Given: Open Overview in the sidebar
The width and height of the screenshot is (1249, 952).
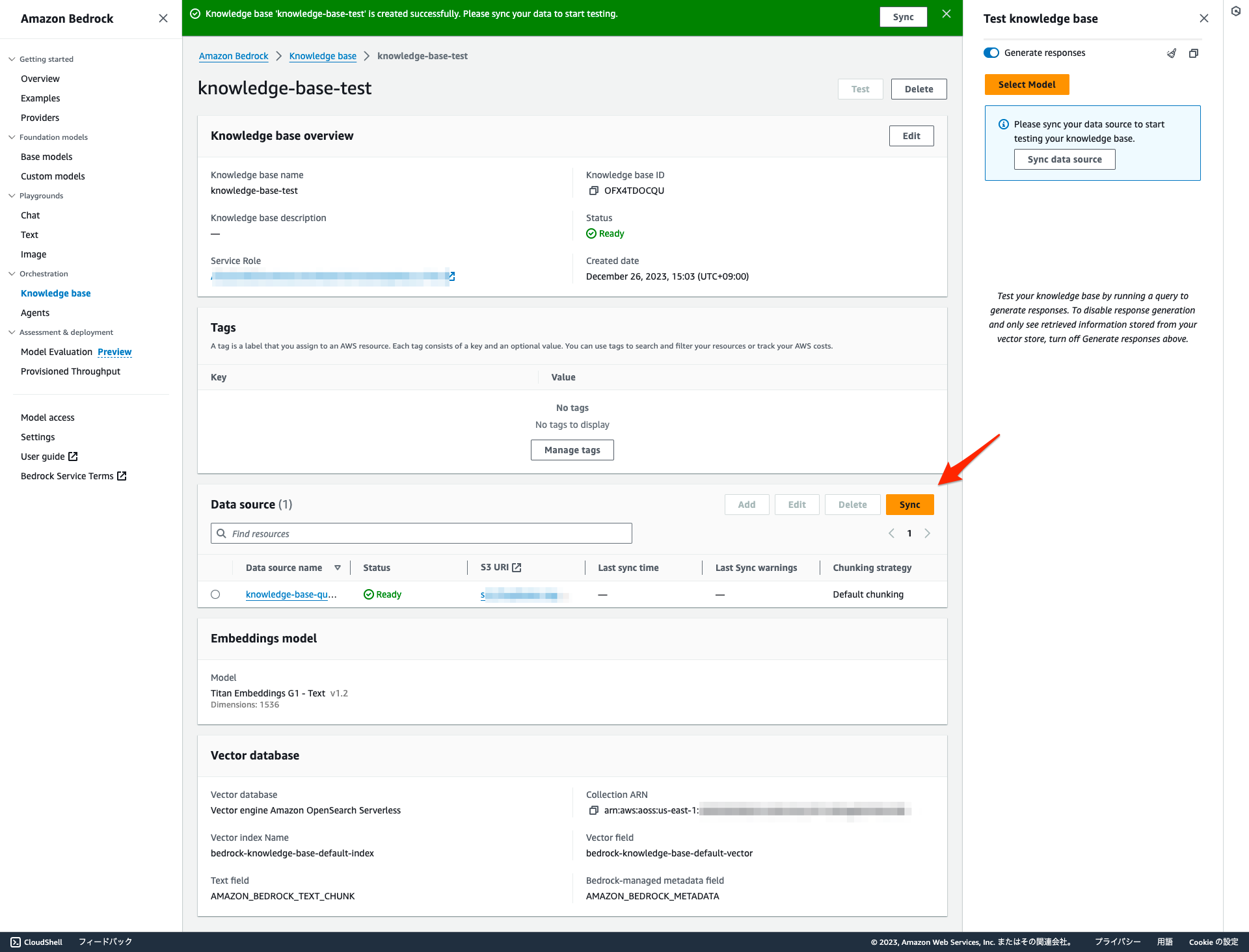Looking at the screenshot, I should click(x=40, y=79).
